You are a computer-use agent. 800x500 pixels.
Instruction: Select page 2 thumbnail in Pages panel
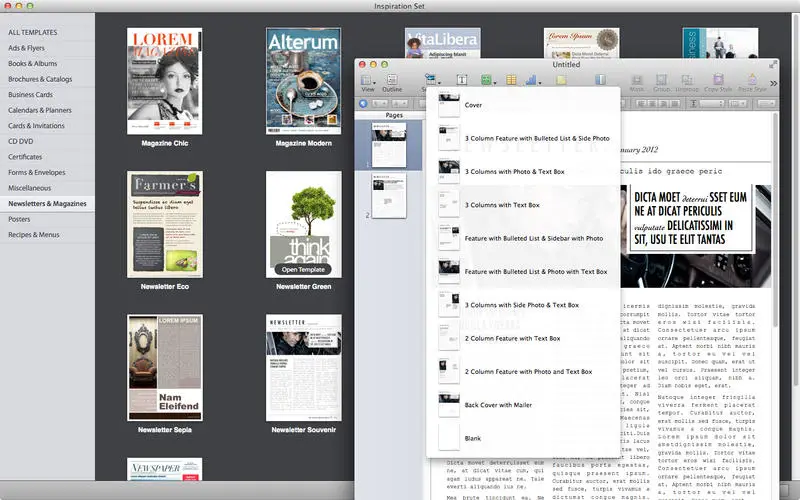pyautogui.click(x=389, y=195)
